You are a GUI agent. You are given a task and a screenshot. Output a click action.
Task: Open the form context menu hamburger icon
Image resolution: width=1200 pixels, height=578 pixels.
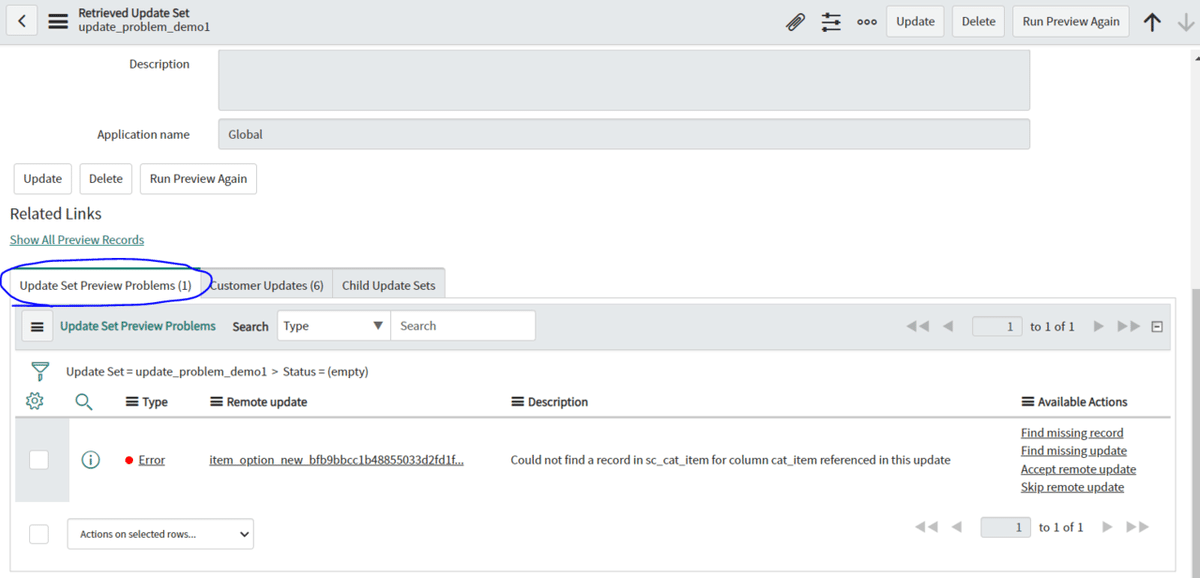(58, 20)
